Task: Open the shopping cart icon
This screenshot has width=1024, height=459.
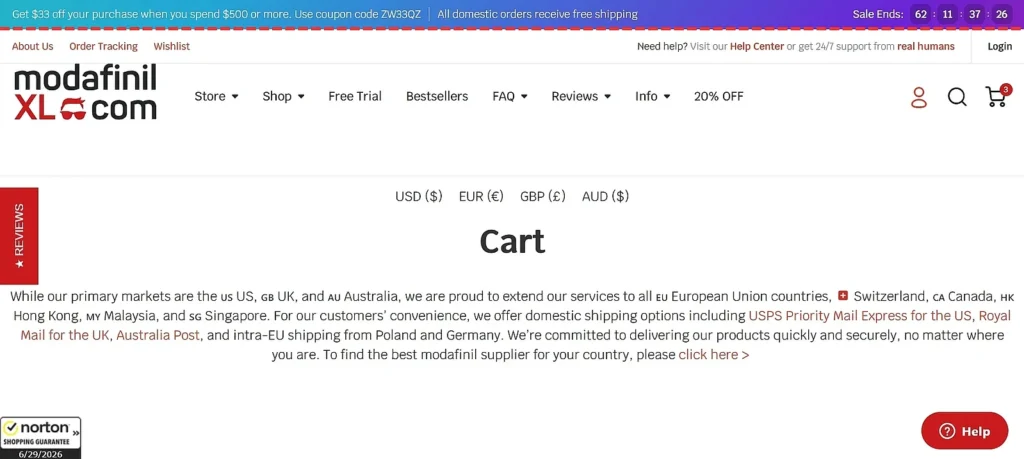Action: [997, 96]
